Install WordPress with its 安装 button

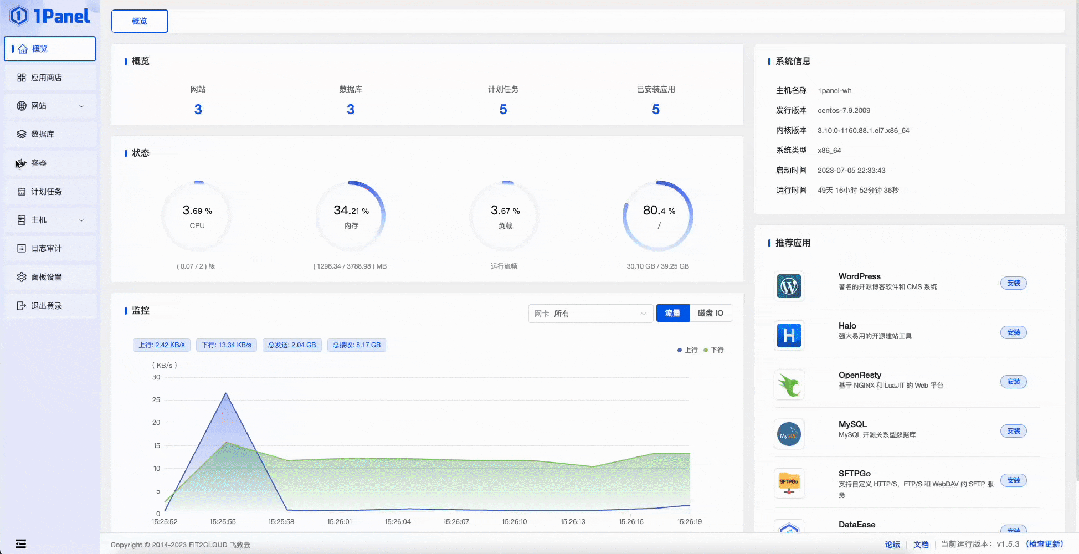coord(1013,283)
